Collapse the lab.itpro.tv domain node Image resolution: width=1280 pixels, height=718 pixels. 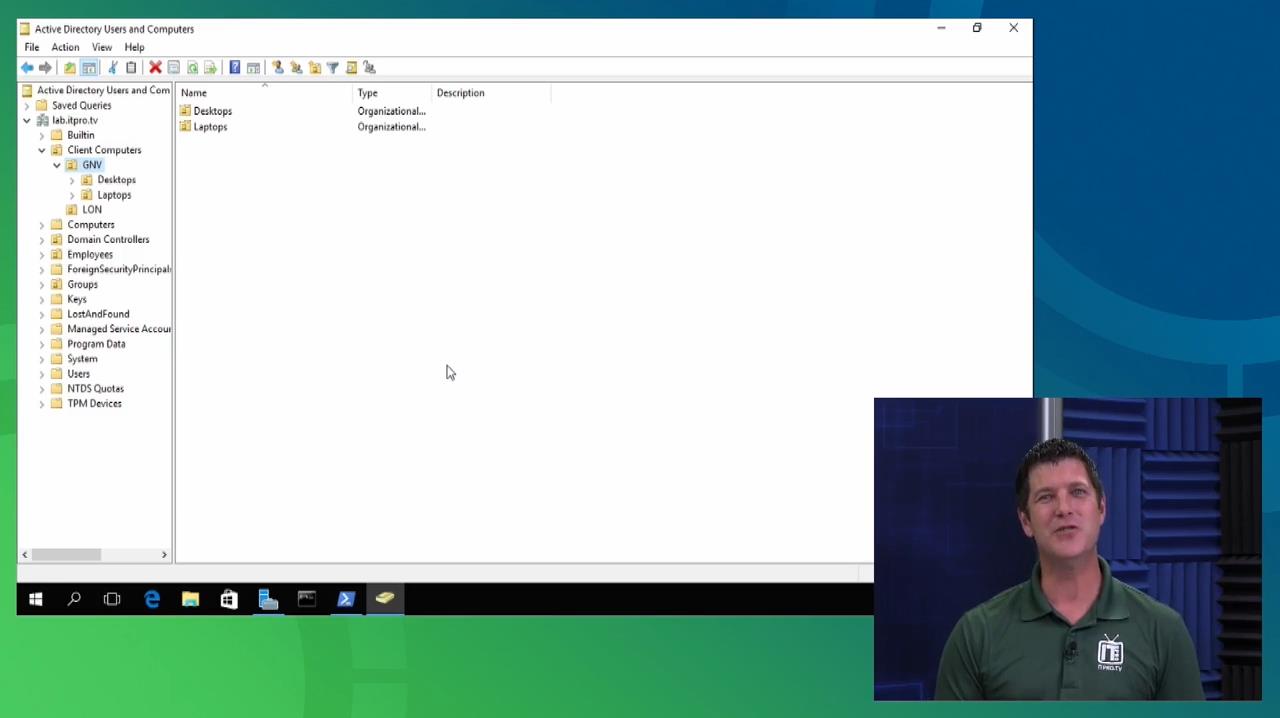pyautogui.click(x=27, y=120)
